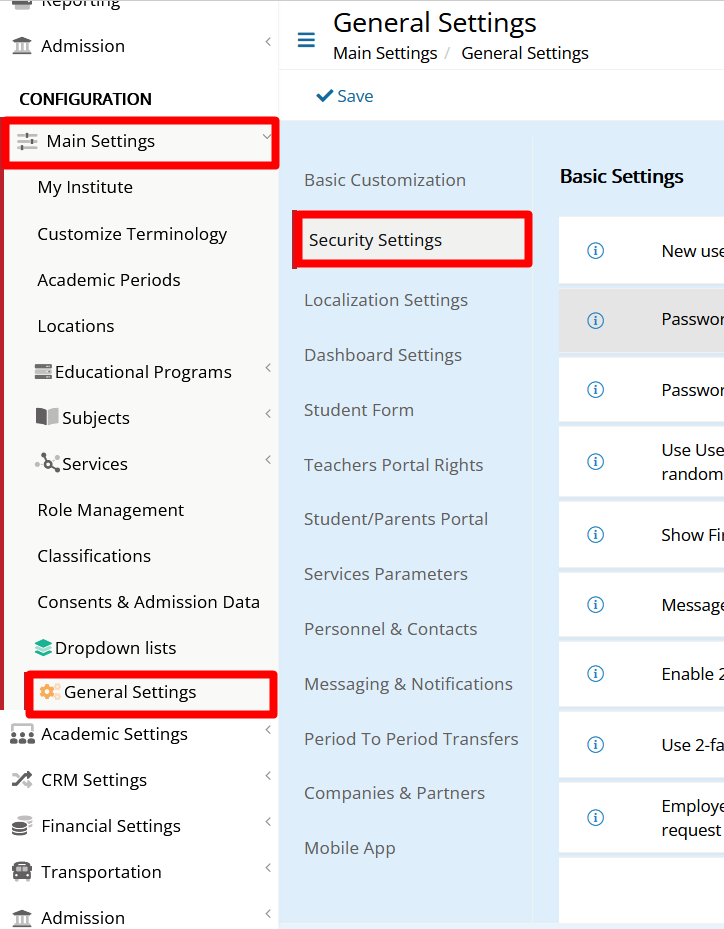Expand the Educational Programs submenu arrow

pos(268,368)
